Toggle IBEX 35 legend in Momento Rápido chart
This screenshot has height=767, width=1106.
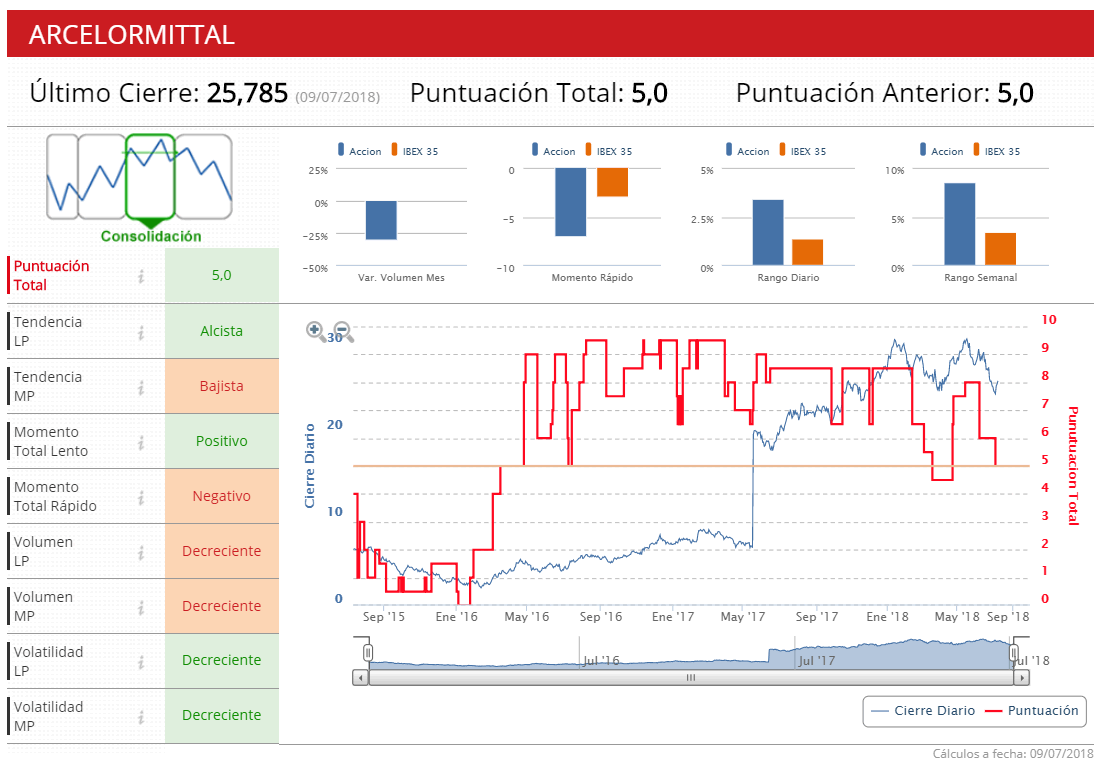(x=609, y=150)
